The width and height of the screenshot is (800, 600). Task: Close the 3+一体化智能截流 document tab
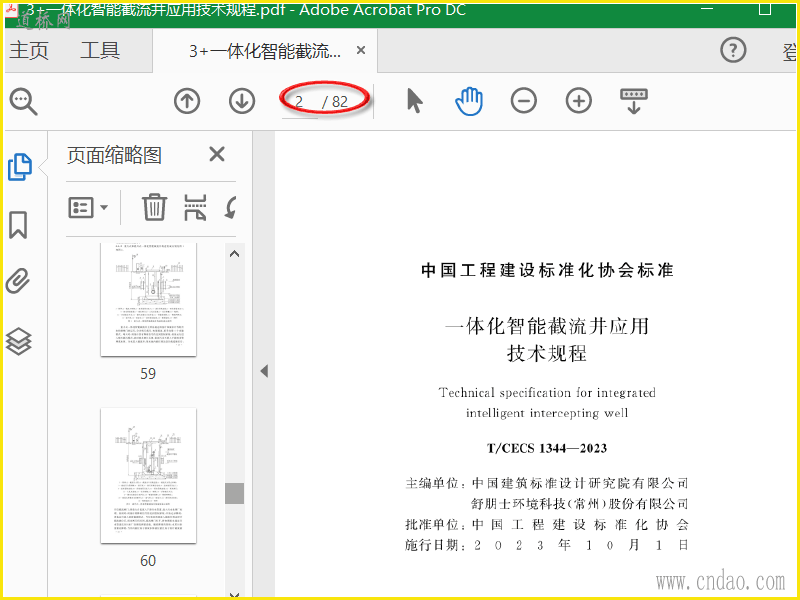361,51
